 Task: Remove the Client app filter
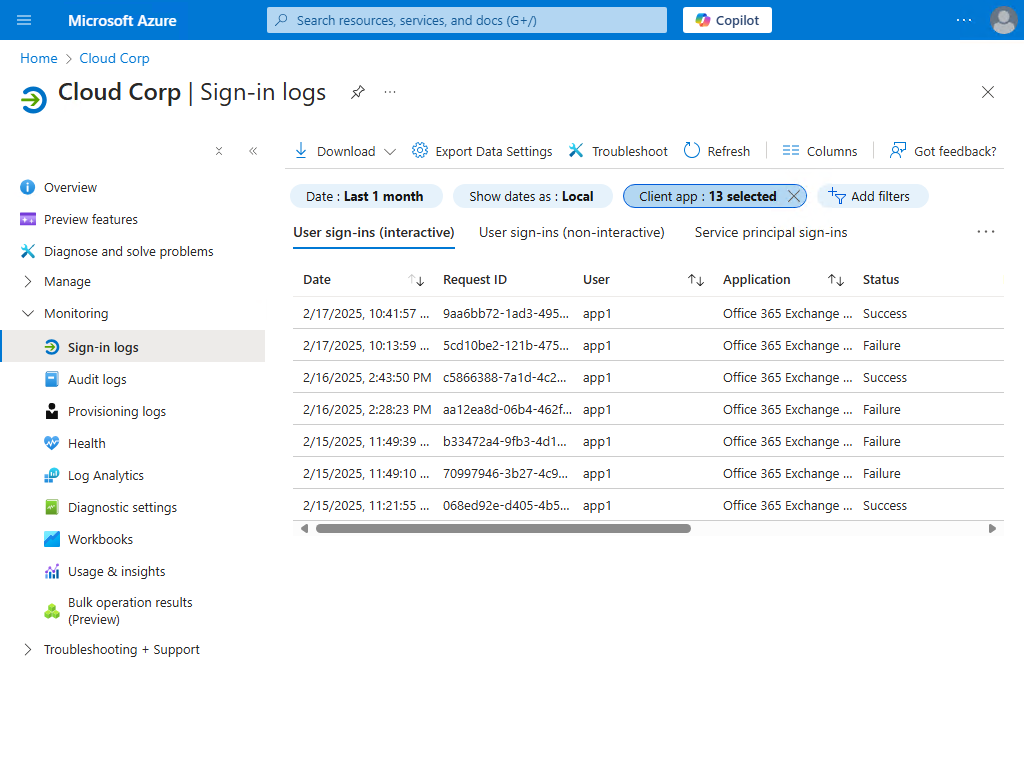click(x=793, y=197)
